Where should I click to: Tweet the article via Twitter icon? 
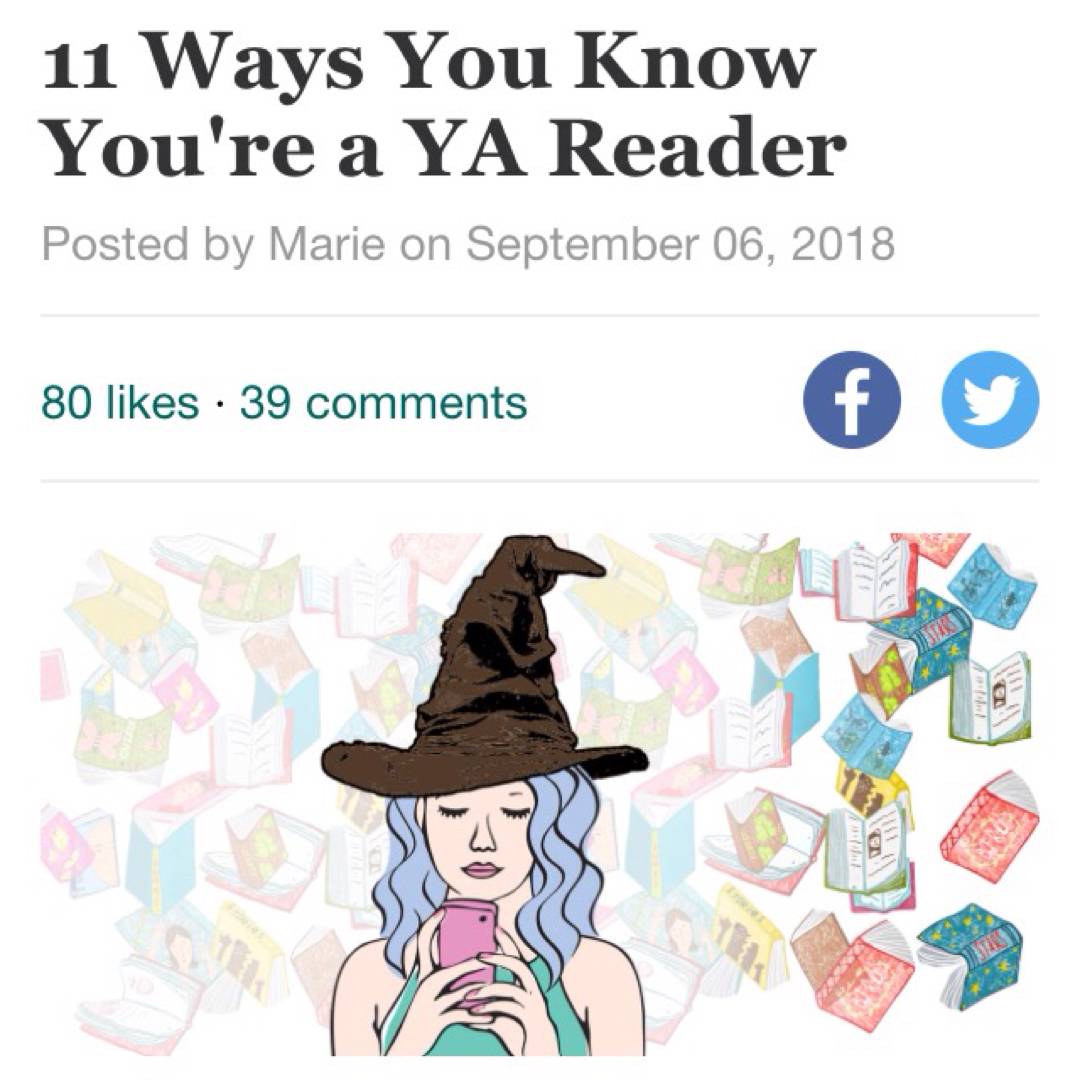coord(990,400)
